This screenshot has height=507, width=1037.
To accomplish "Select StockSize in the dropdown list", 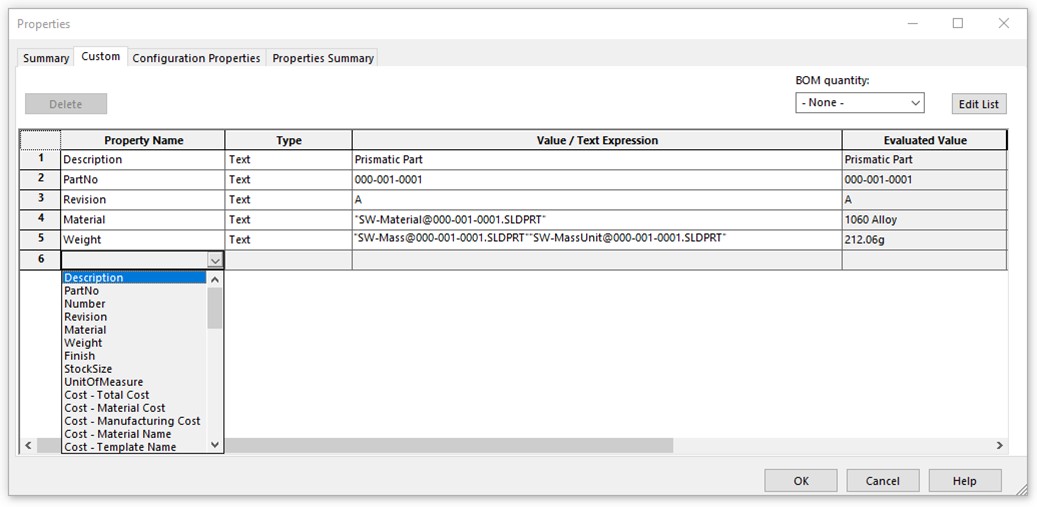I will coord(88,369).
